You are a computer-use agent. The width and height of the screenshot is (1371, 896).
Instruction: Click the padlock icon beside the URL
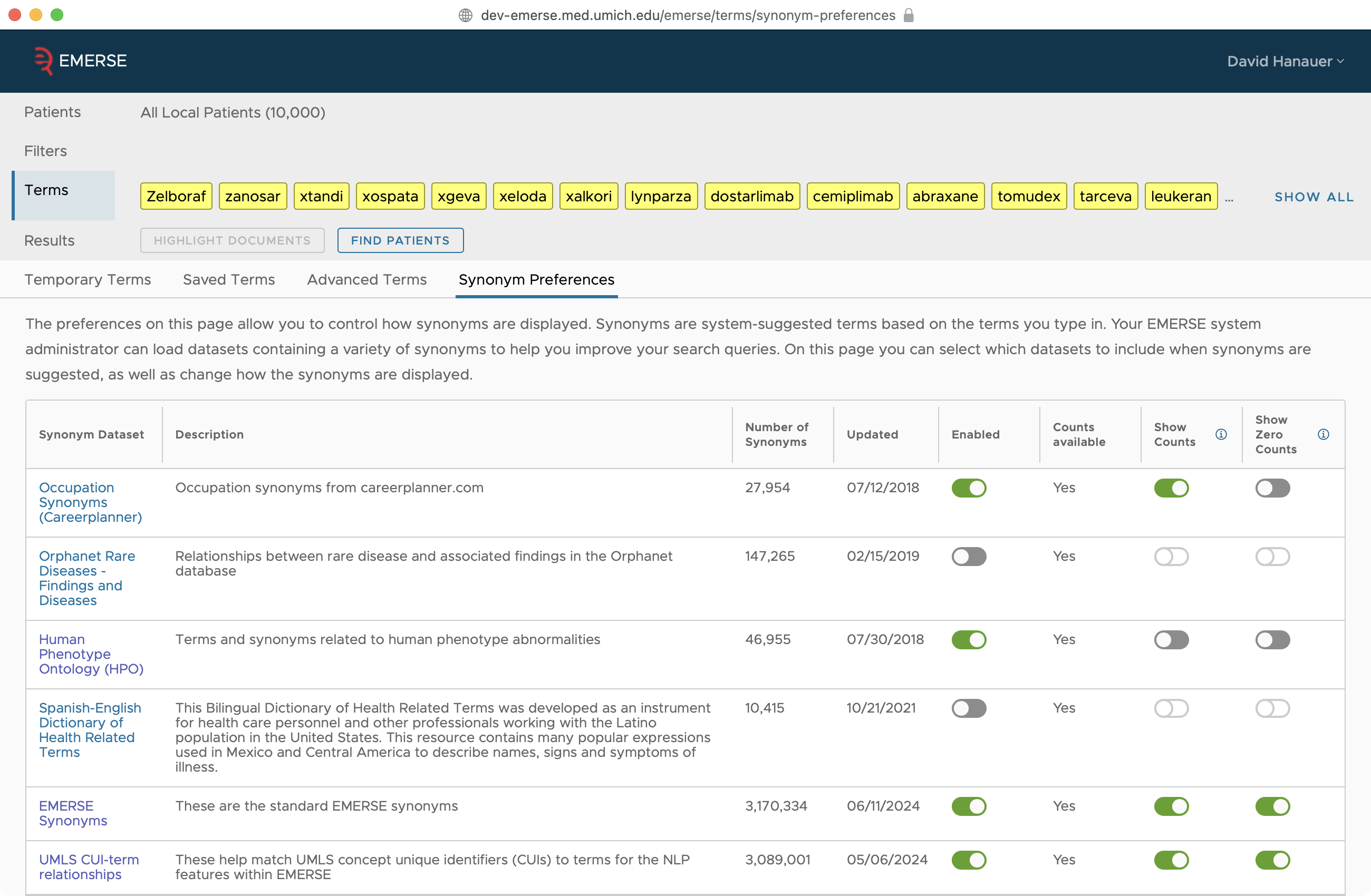point(909,15)
